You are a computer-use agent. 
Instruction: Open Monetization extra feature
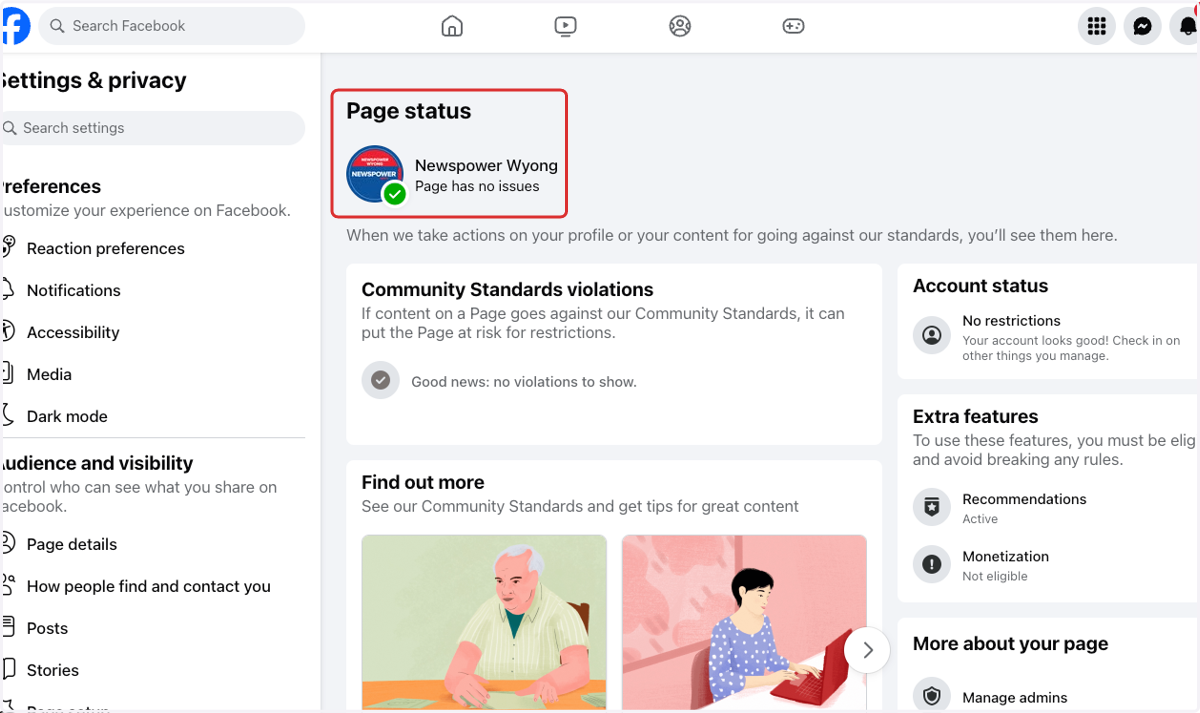pos(1055,565)
